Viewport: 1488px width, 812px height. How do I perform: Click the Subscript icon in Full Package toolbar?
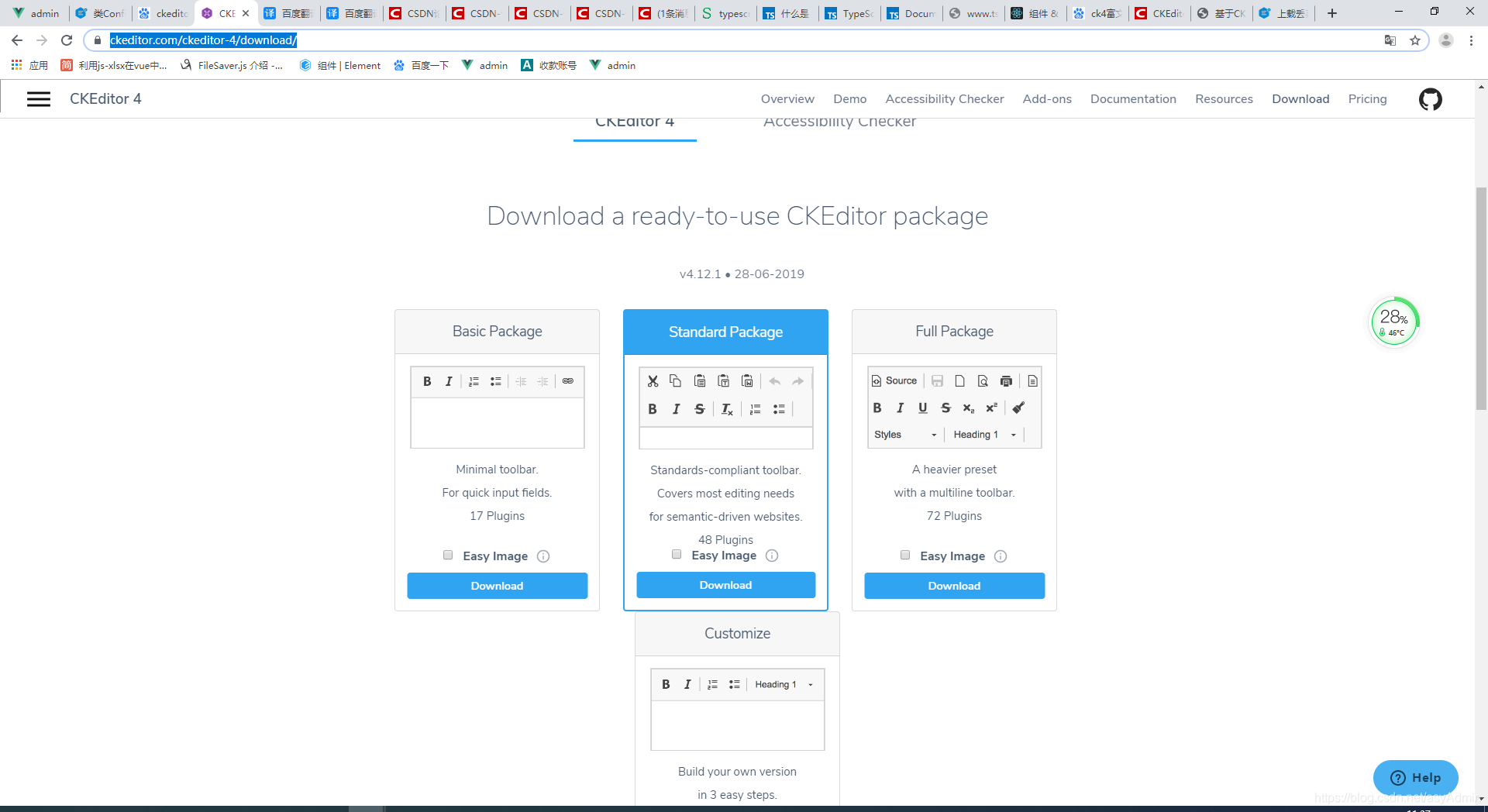click(x=969, y=408)
